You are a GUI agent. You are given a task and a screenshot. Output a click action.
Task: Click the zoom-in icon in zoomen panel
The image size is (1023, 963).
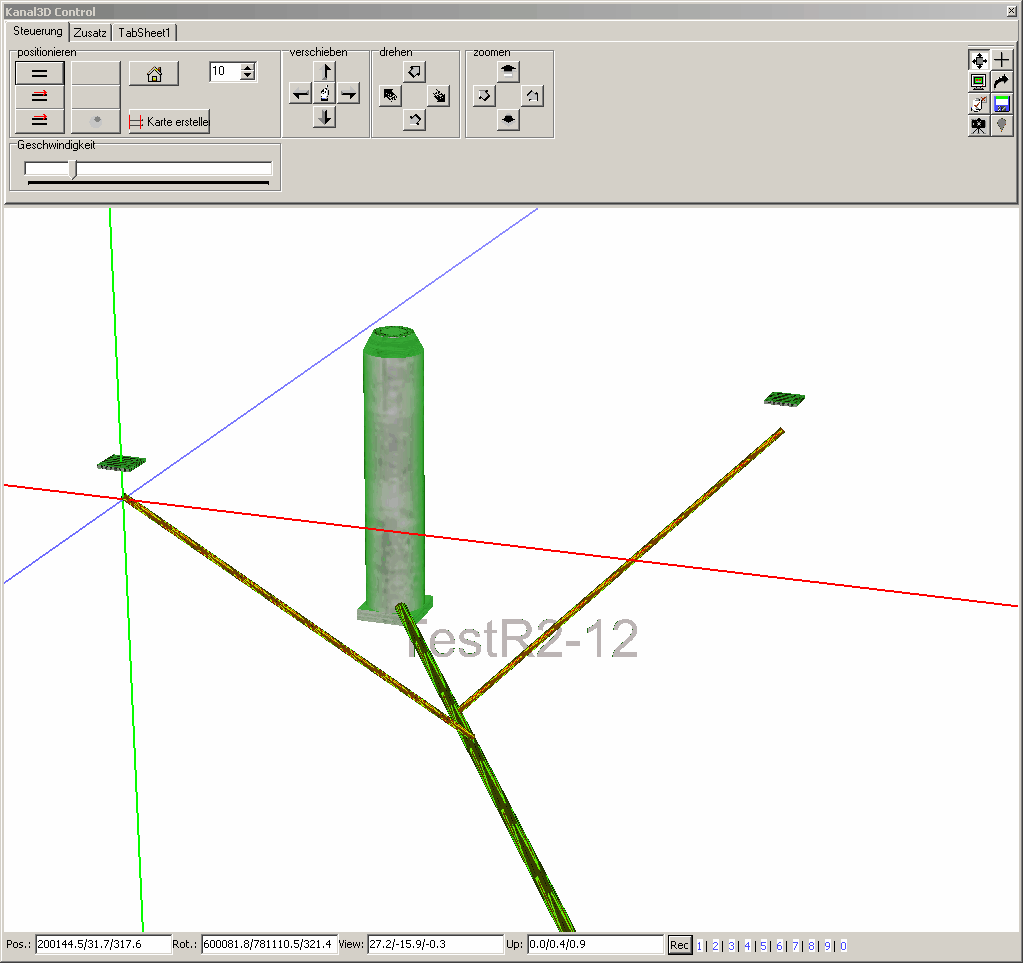508,71
